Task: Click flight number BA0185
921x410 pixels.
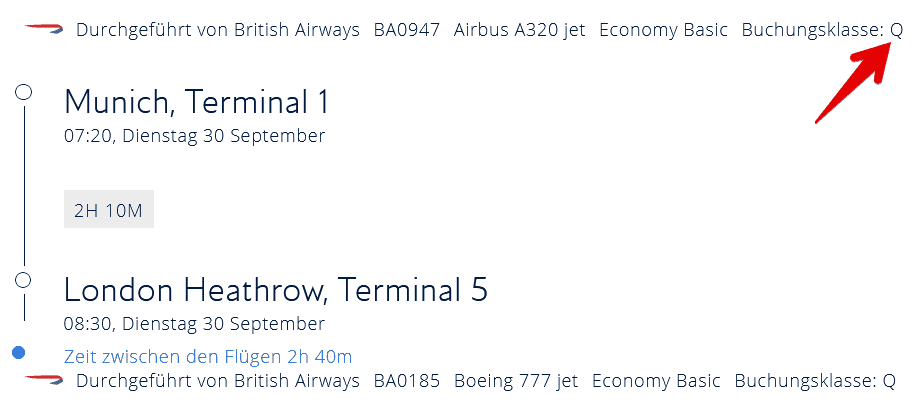Action: click(x=406, y=380)
